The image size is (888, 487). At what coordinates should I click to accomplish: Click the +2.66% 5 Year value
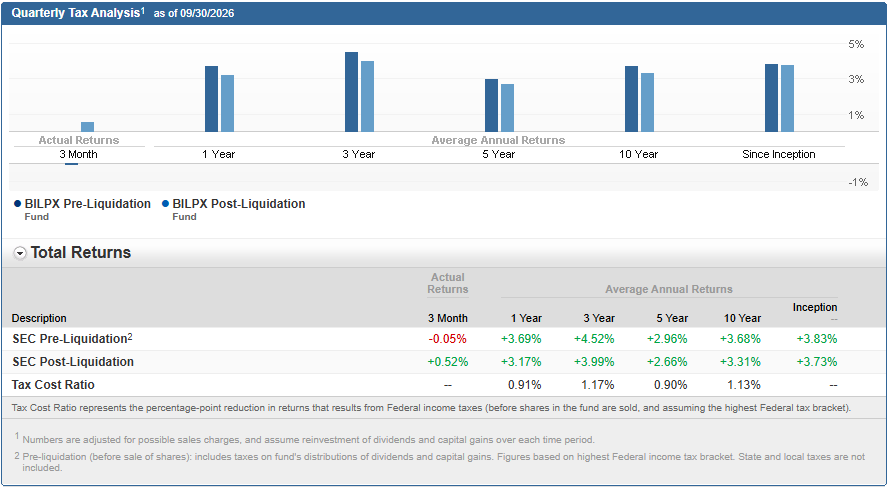pyautogui.click(x=667, y=362)
